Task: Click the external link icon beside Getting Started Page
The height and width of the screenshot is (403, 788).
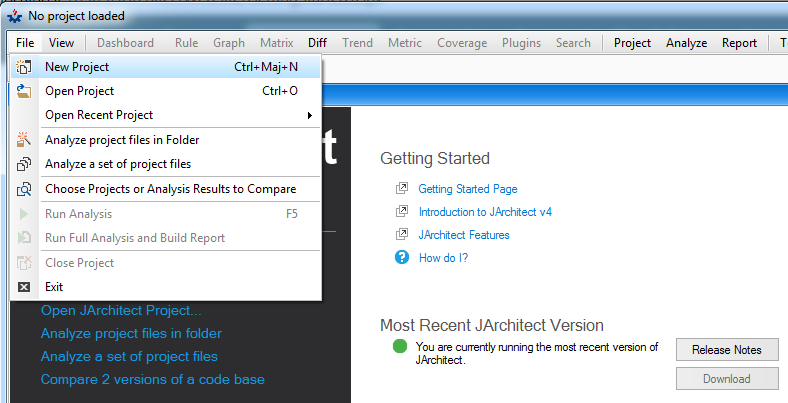Action: 402,189
